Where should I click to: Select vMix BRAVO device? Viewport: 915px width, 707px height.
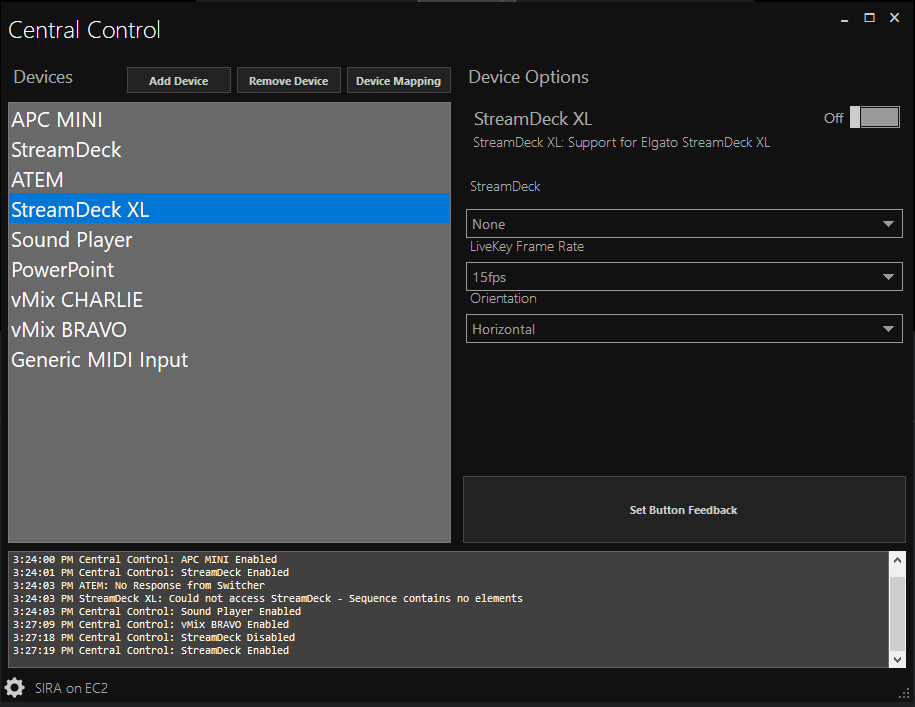coord(230,330)
